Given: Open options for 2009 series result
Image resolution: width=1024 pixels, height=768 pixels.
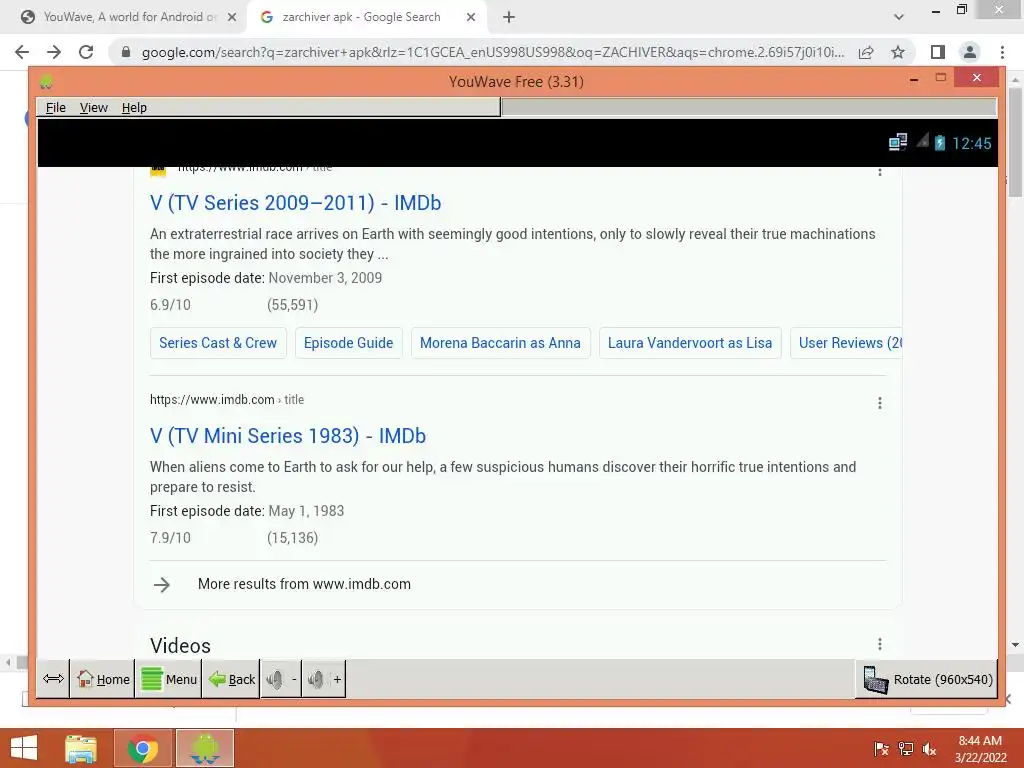Looking at the screenshot, I should tap(880, 172).
